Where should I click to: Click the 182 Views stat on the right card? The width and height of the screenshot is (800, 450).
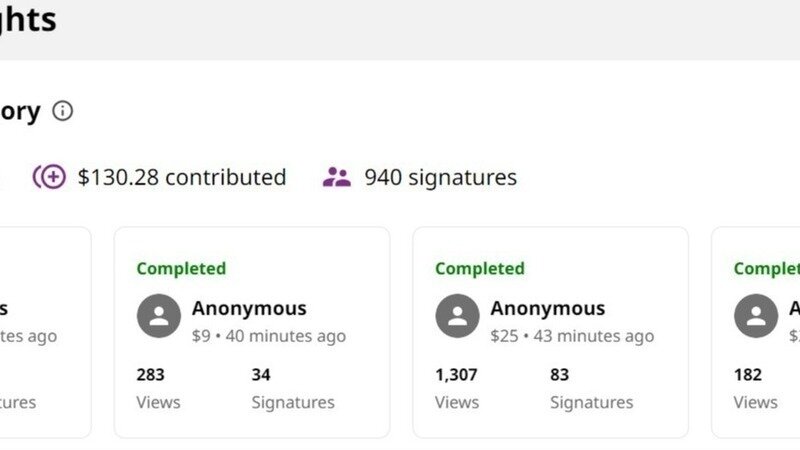click(x=755, y=388)
